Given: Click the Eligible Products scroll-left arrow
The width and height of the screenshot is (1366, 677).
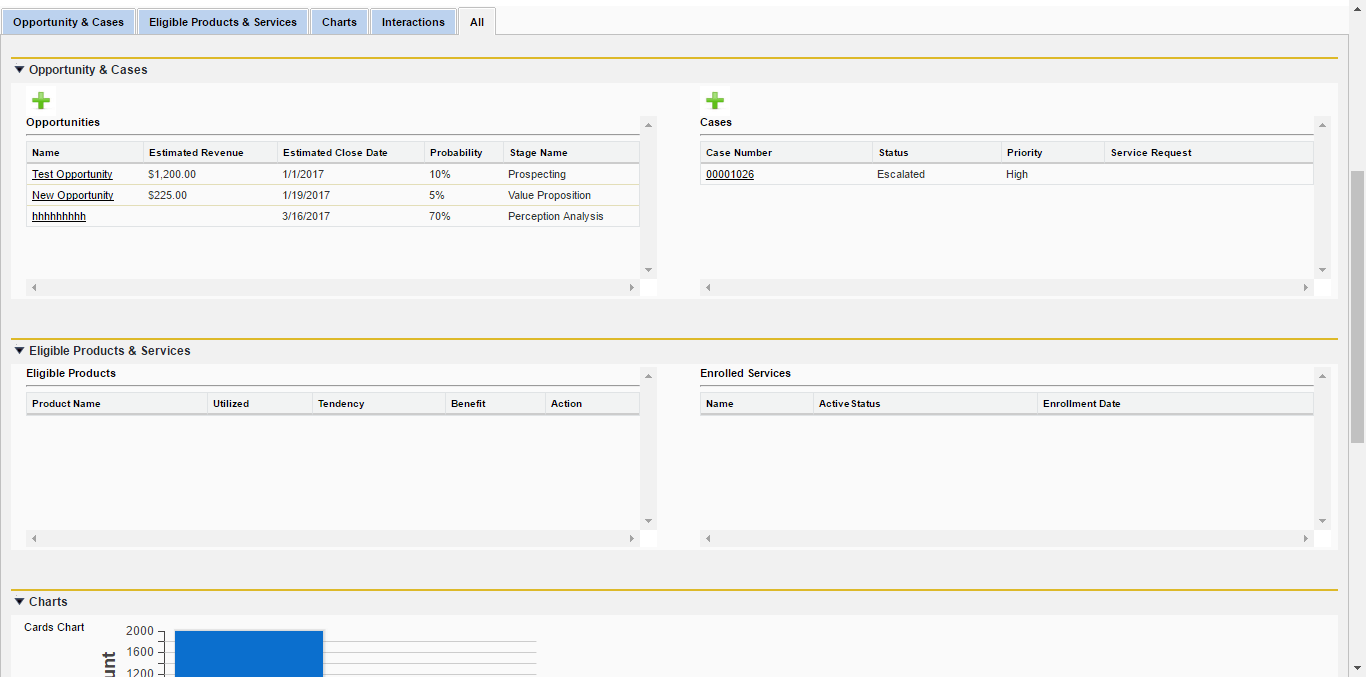Looking at the screenshot, I should coord(34,538).
